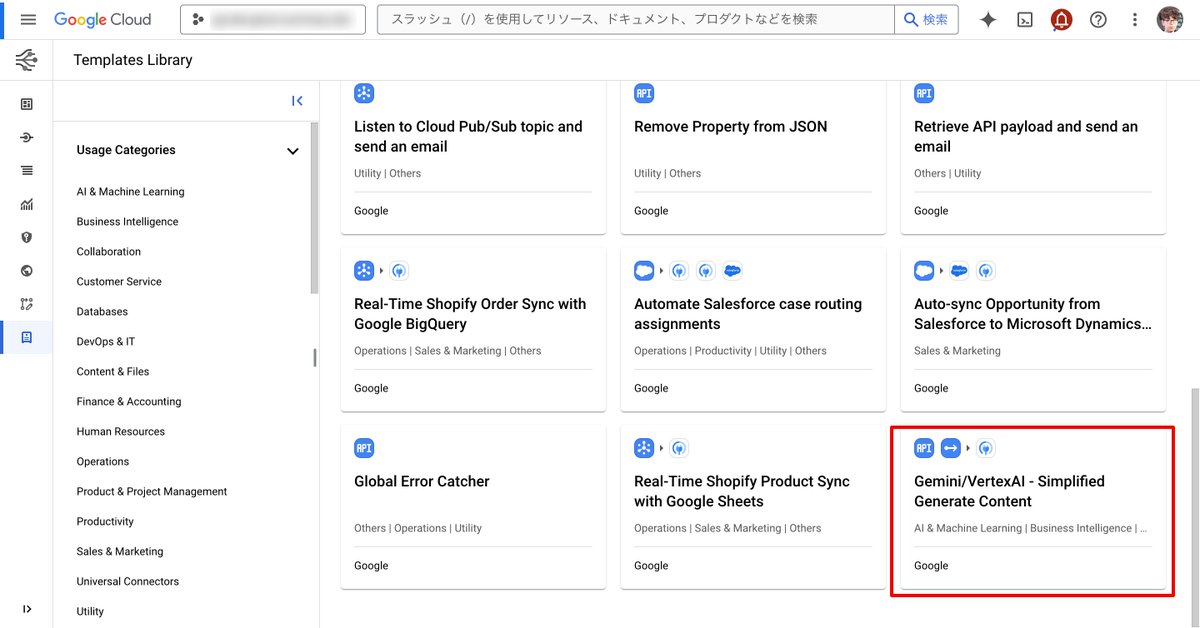
Task: Open the project selector dropdown
Action: [x=273, y=19]
